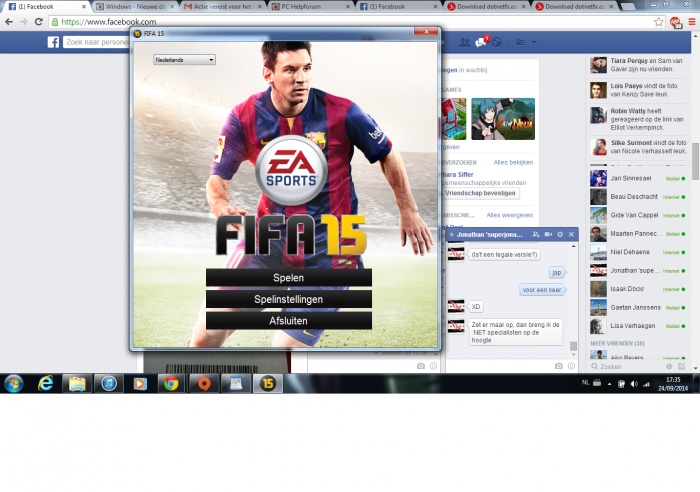This screenshot has width=700, height=492.
Task: Open the Nederlands language dropdown
Action: tap(184, 59)
